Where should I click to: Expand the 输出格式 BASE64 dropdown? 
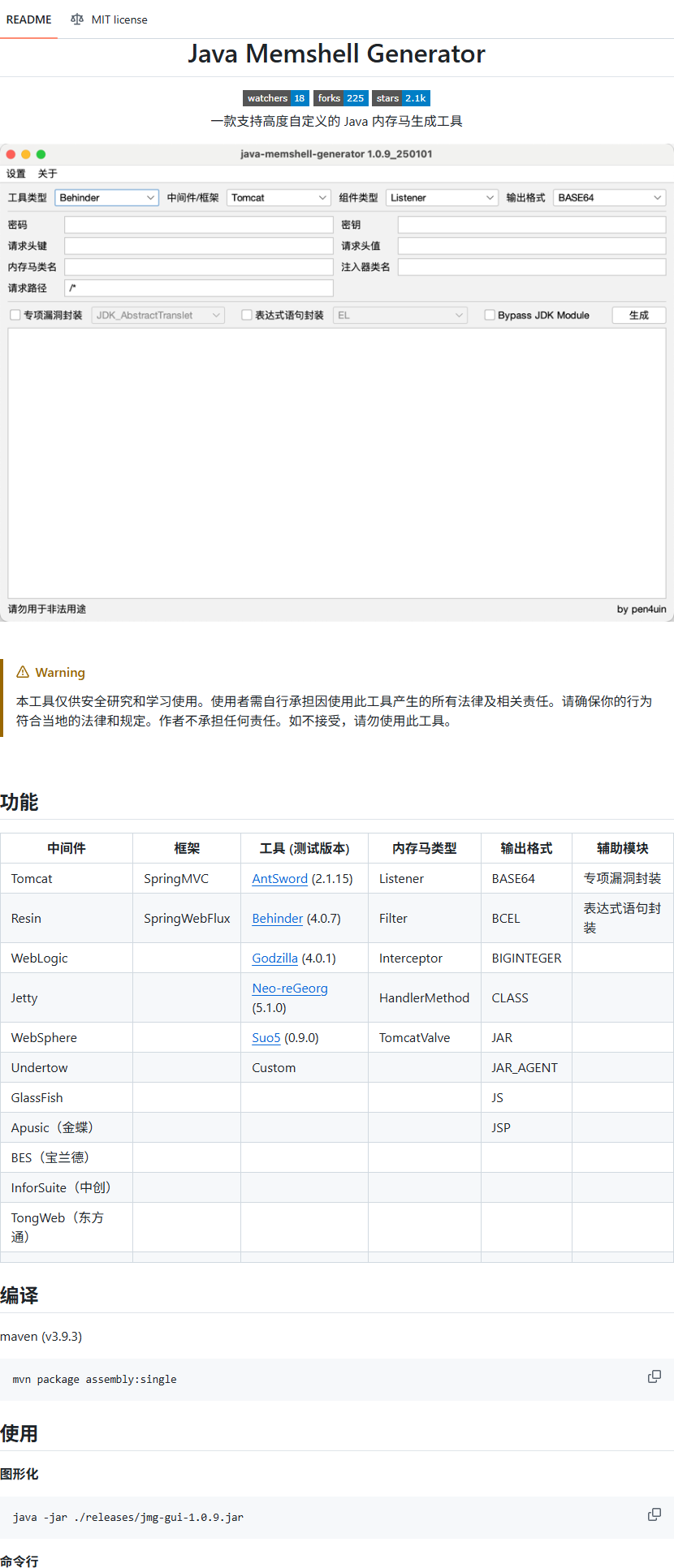[x=609, y=197]
